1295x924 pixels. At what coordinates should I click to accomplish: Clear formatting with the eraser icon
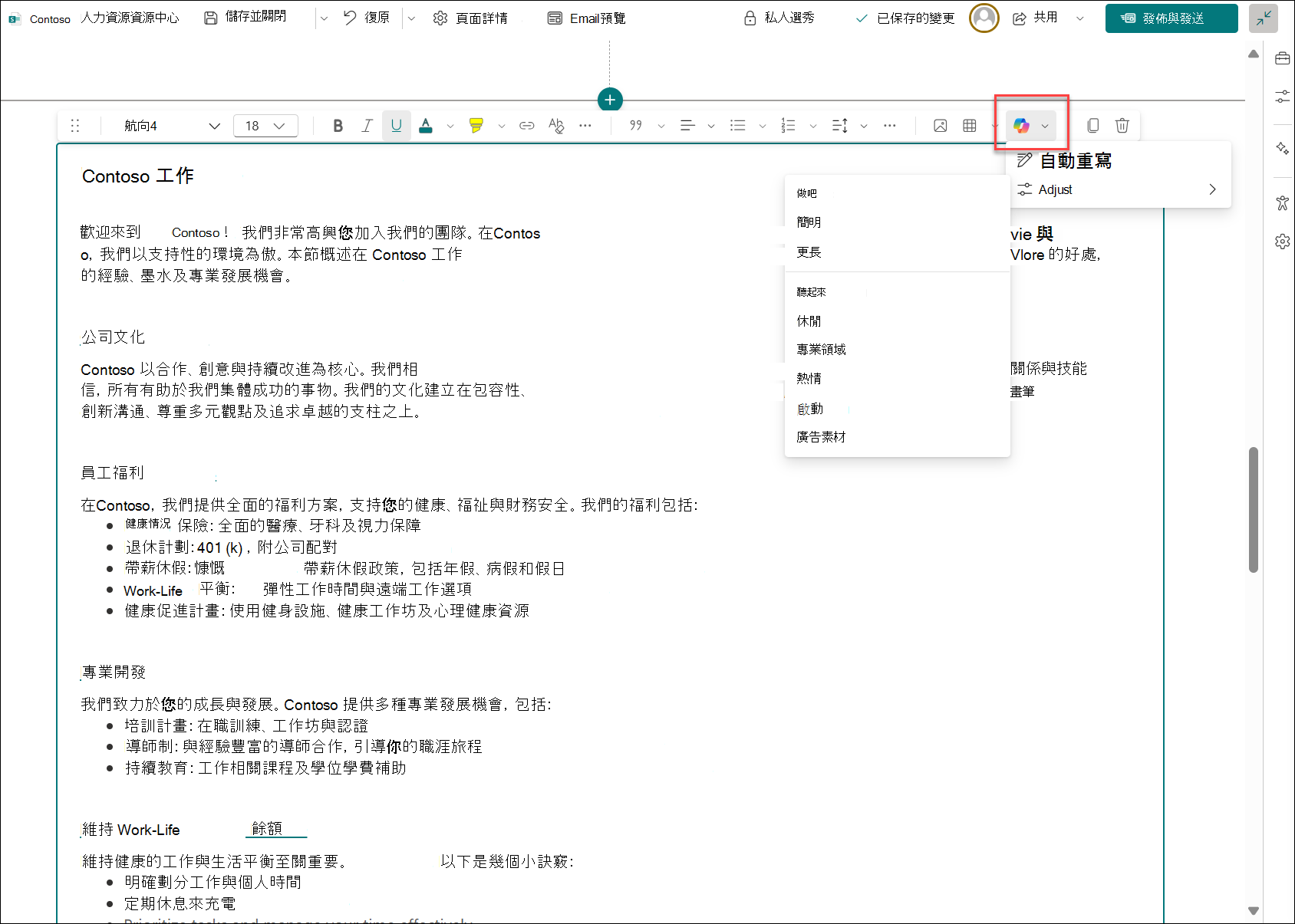556,126
